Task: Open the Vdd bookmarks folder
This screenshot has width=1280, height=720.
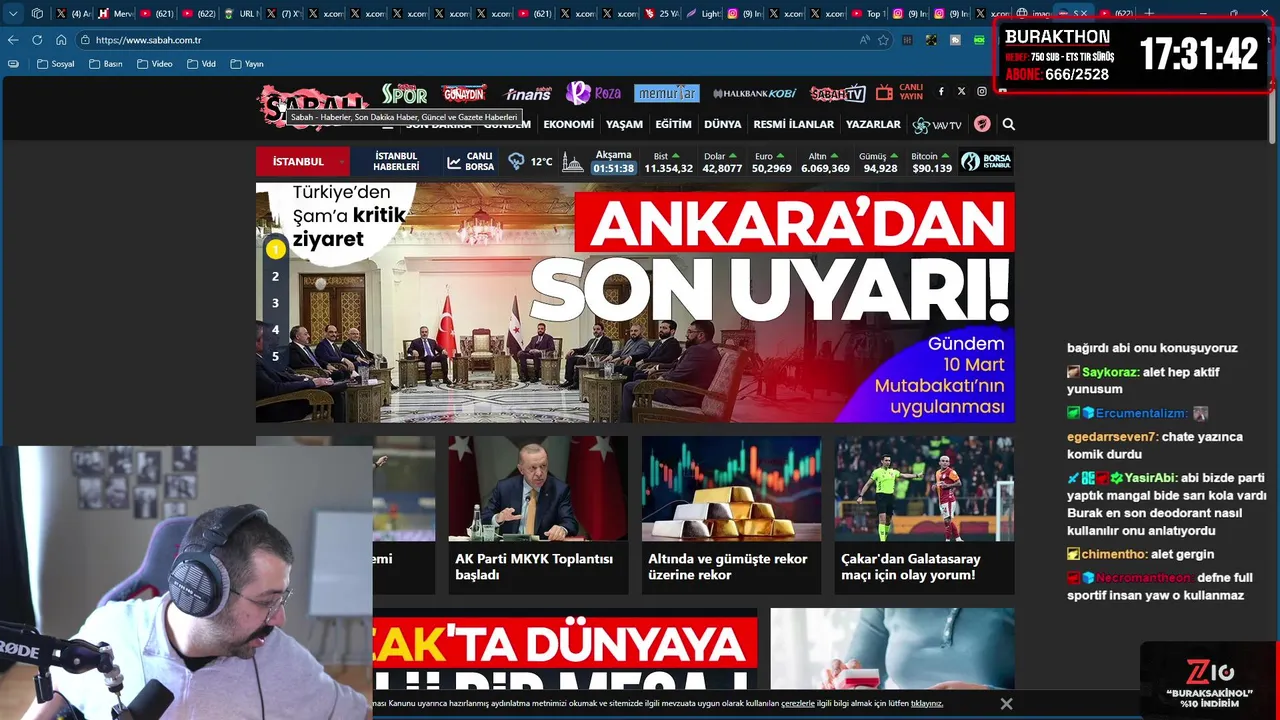Action: pyautogui.click(x=201, y=63)
